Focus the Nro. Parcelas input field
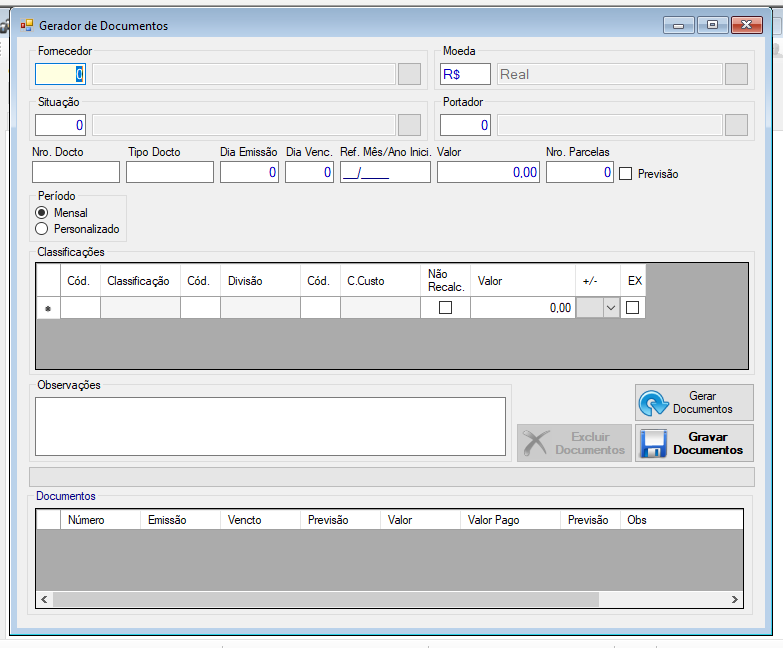The height and width of the screenshot is (648, 783). click(580, 172)
